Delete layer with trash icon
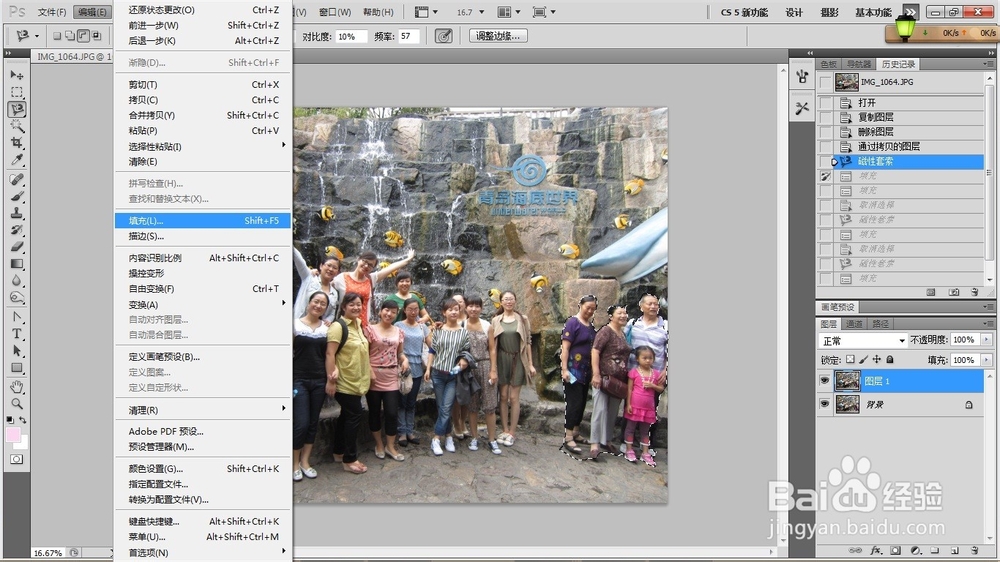The height and width of the screenshot is (562, 1000). point(974,550)
